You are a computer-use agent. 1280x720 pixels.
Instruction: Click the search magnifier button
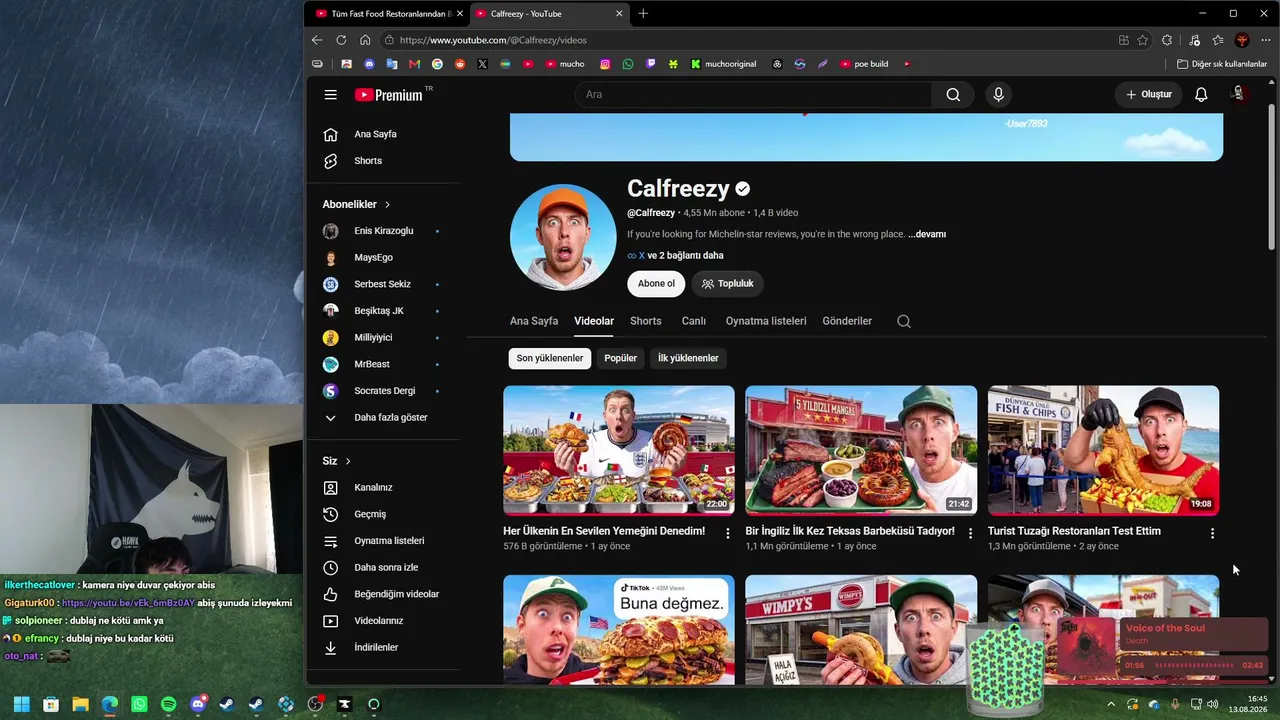(x=953, y=95)
